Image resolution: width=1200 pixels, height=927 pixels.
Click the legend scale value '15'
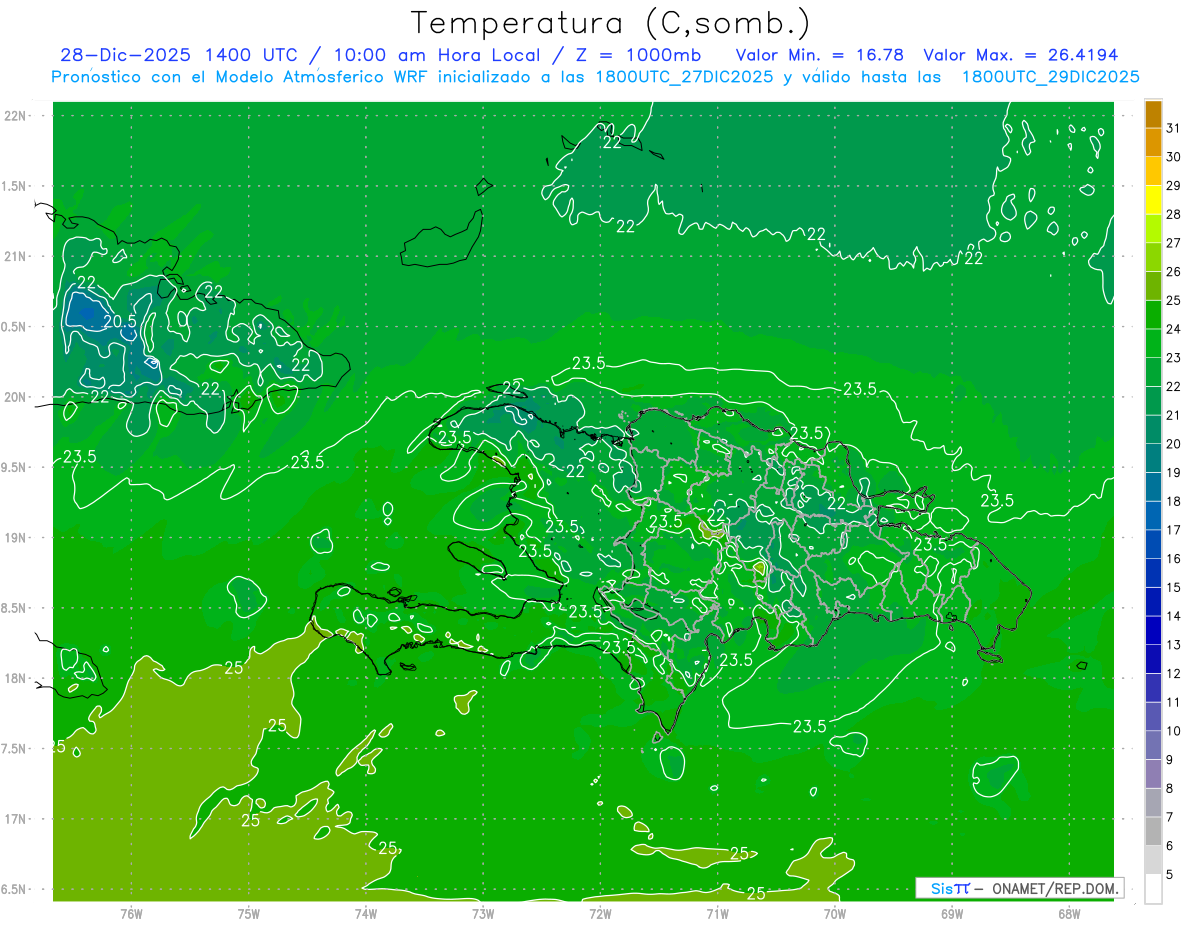pos(1173,588)
